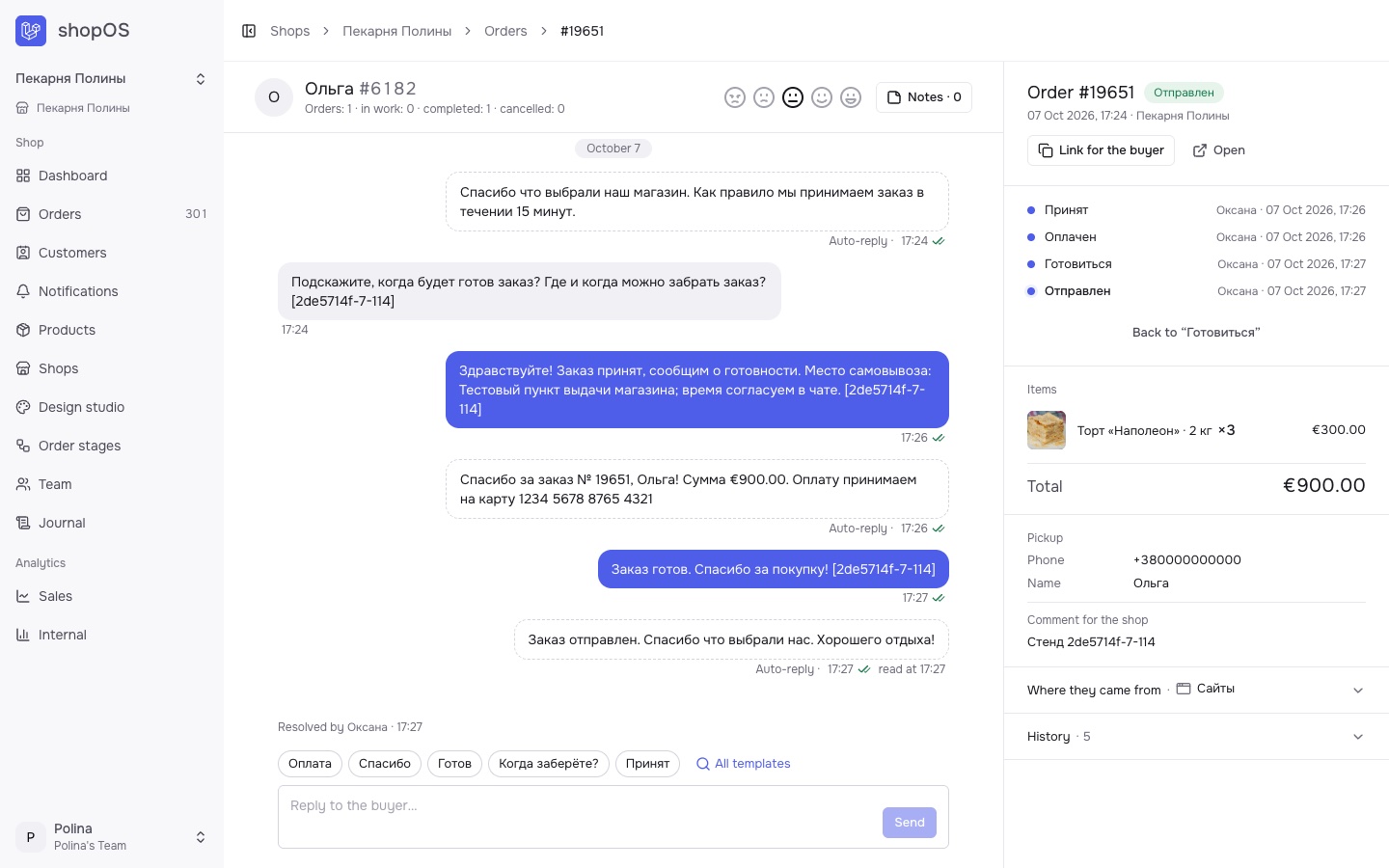Open Shops in the sidebar

[x=111, y=368]
